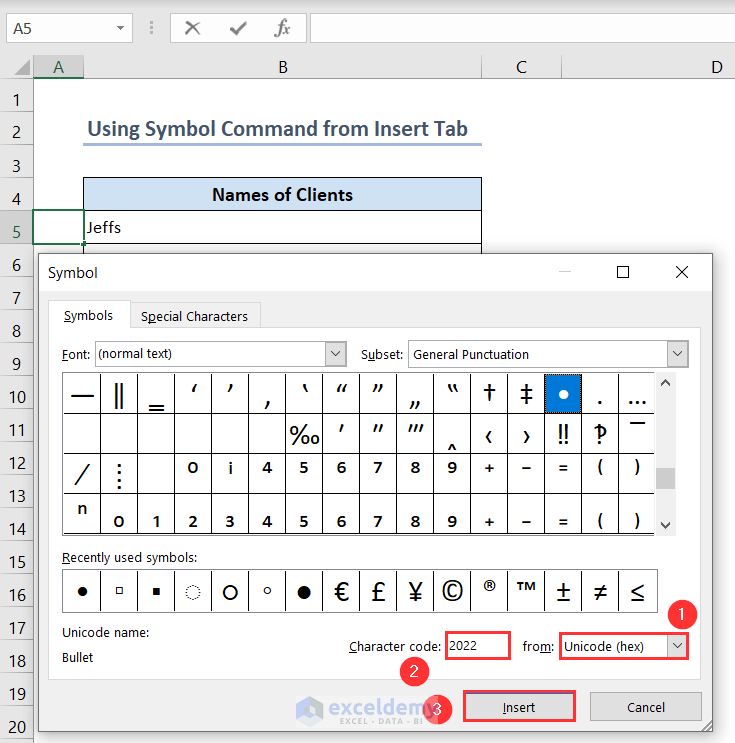The height and width of the screenshot is (743, 735).
Task: Click the title Using Symbol Command cell
Action: 282,129
